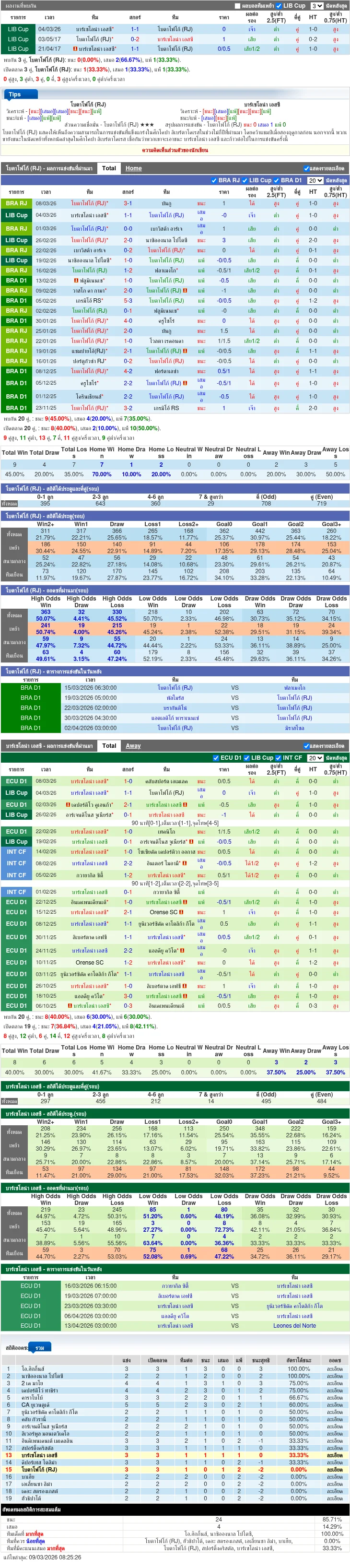Switch to the Home tab for โบตาโฟโก้ (RJ)

point(133,169)
